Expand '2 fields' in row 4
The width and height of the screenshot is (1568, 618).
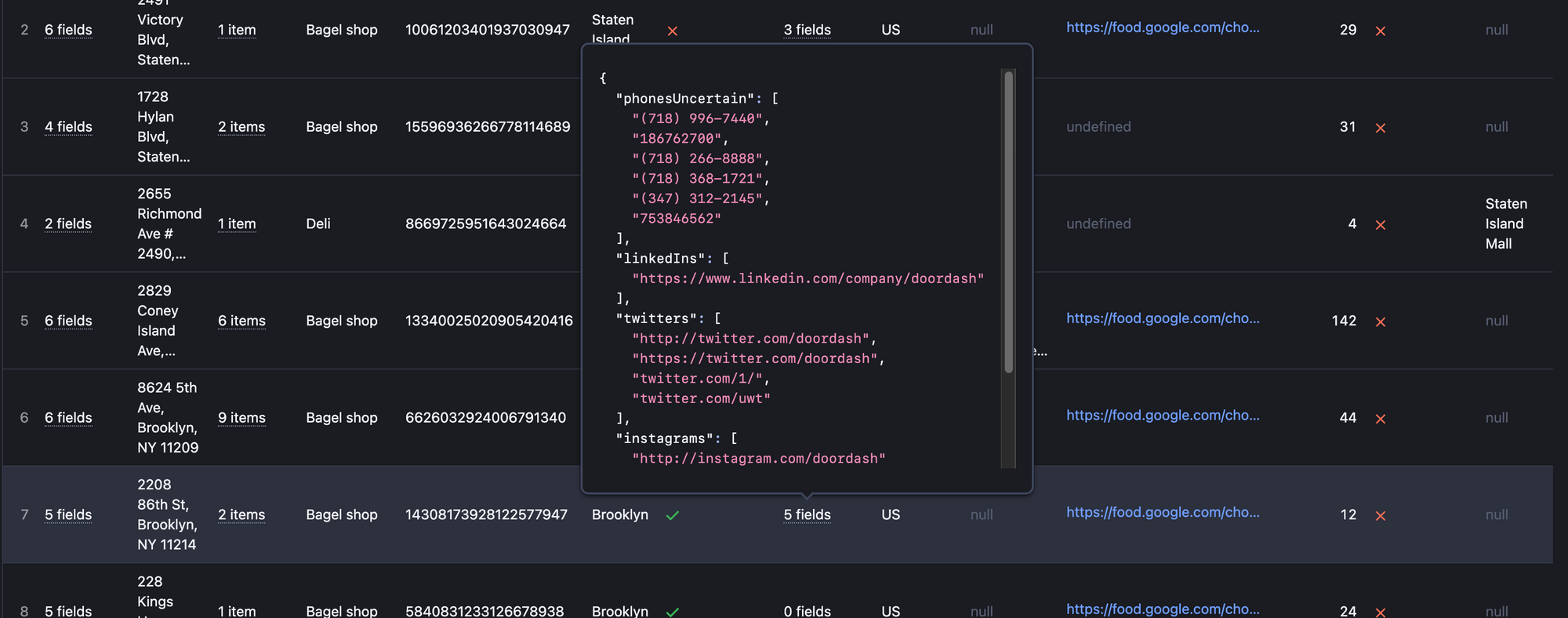(x=68, y=224)
